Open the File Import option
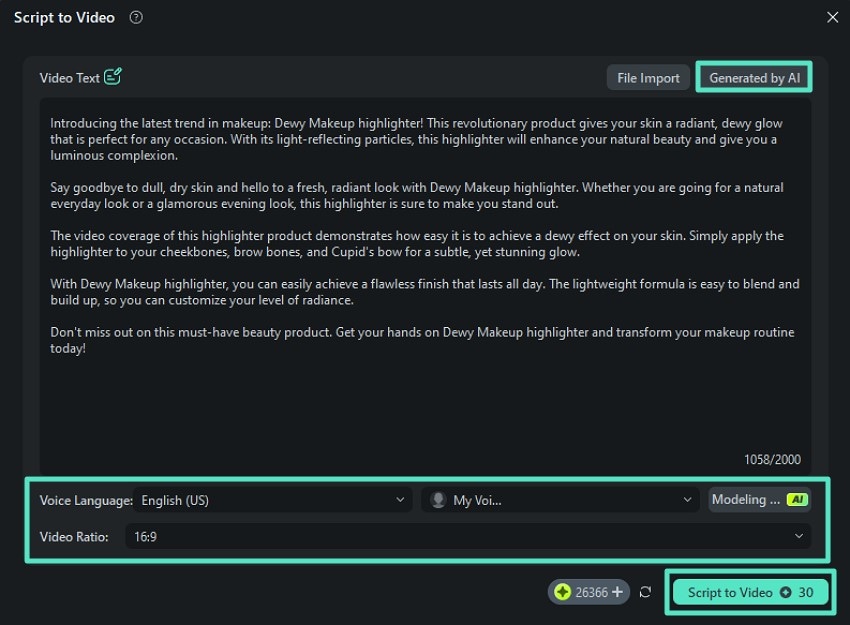 pyautogui.click(x=648, y=78)
